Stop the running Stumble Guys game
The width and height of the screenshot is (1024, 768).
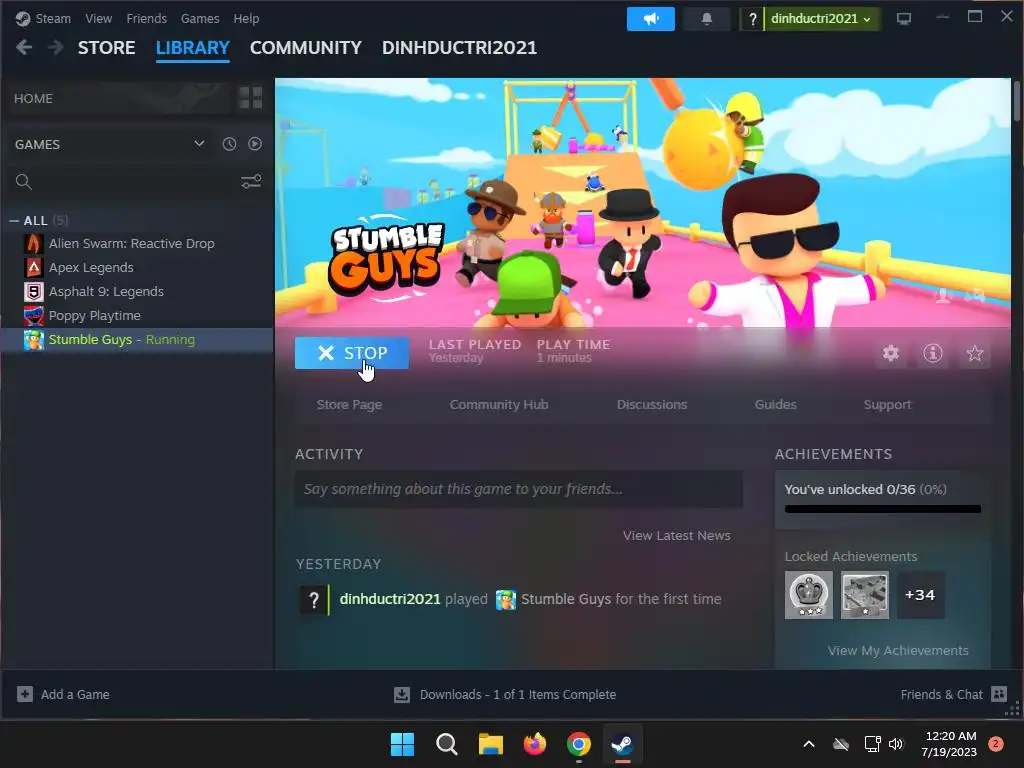coord(352,353)
